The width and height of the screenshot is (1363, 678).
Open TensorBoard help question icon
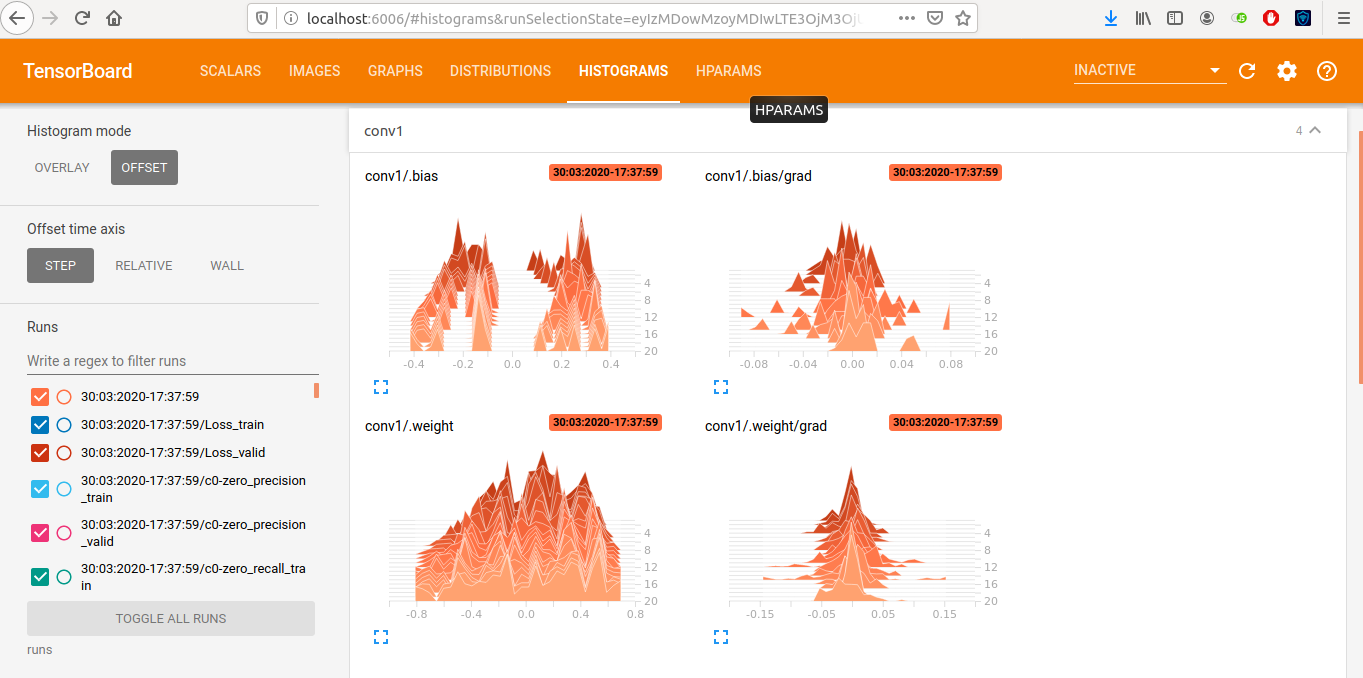coord(1327,71)
